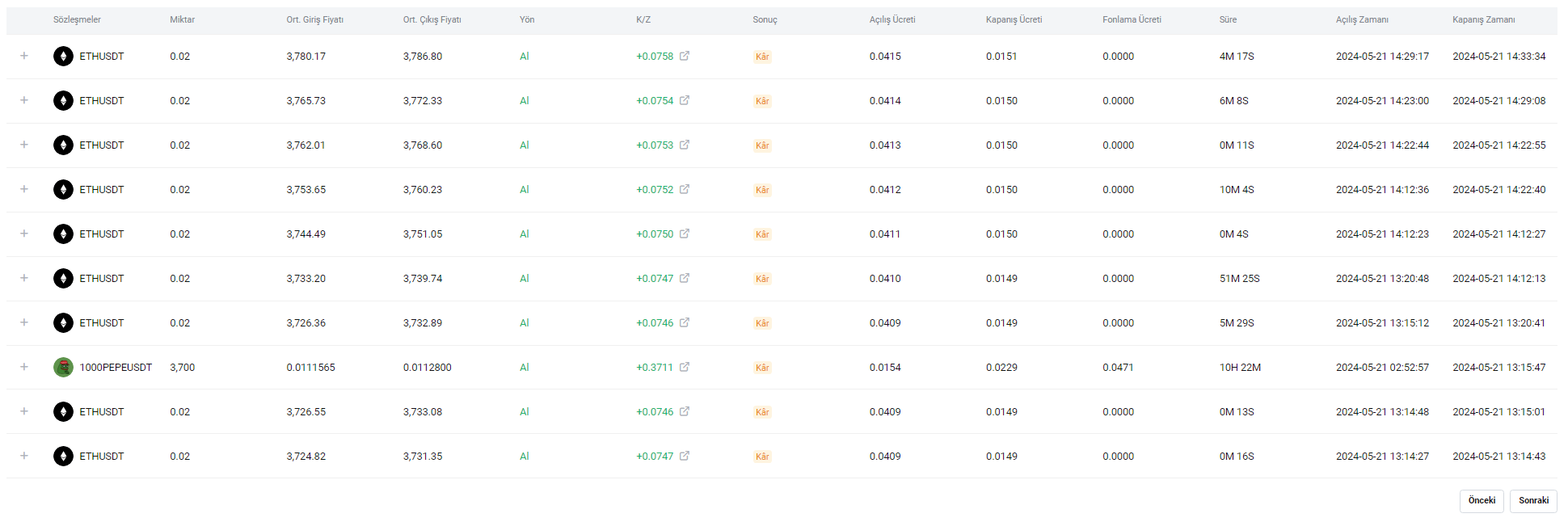This screenshot has height=522, width=1568.
Task: Open share icon next to +0.0754 profit
Action: pos(685,100)
